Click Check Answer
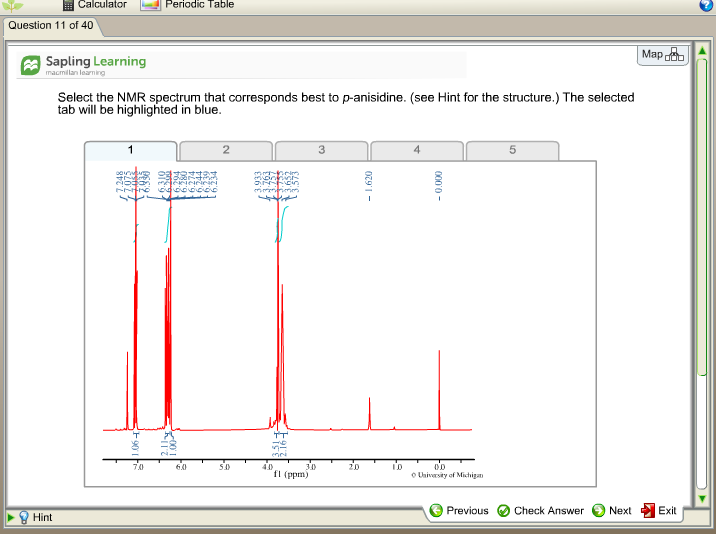This screenshot has width=716, height=537. pyautogui.click(x=540, y=511)
